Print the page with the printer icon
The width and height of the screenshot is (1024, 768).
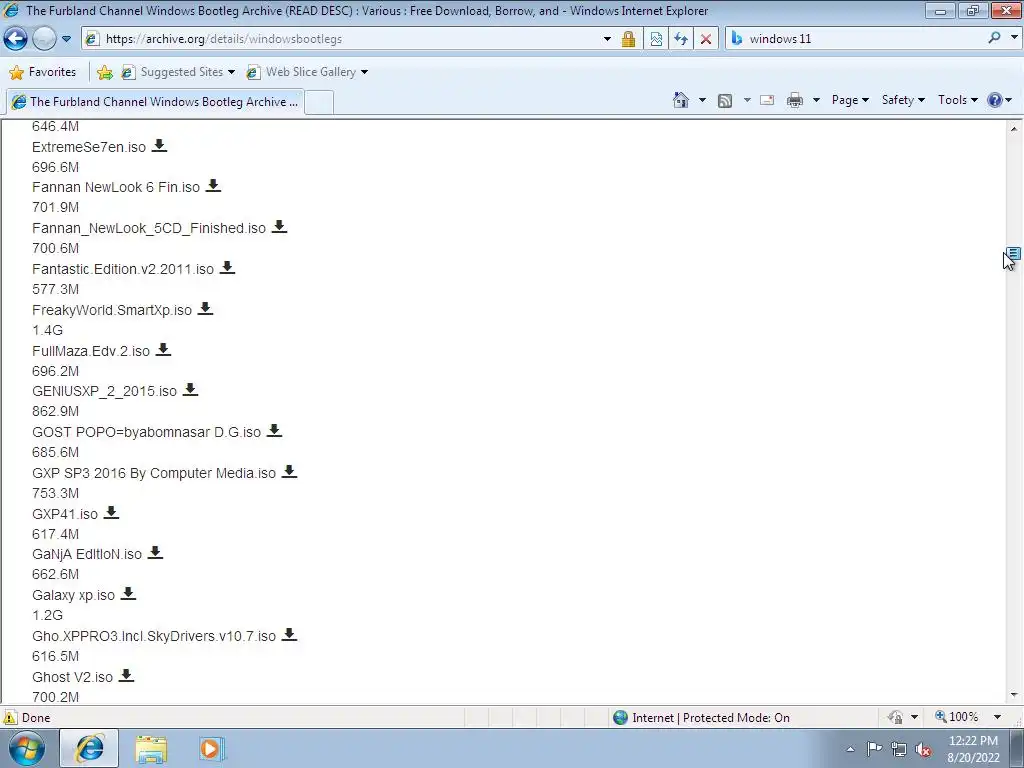click(795, 100)
